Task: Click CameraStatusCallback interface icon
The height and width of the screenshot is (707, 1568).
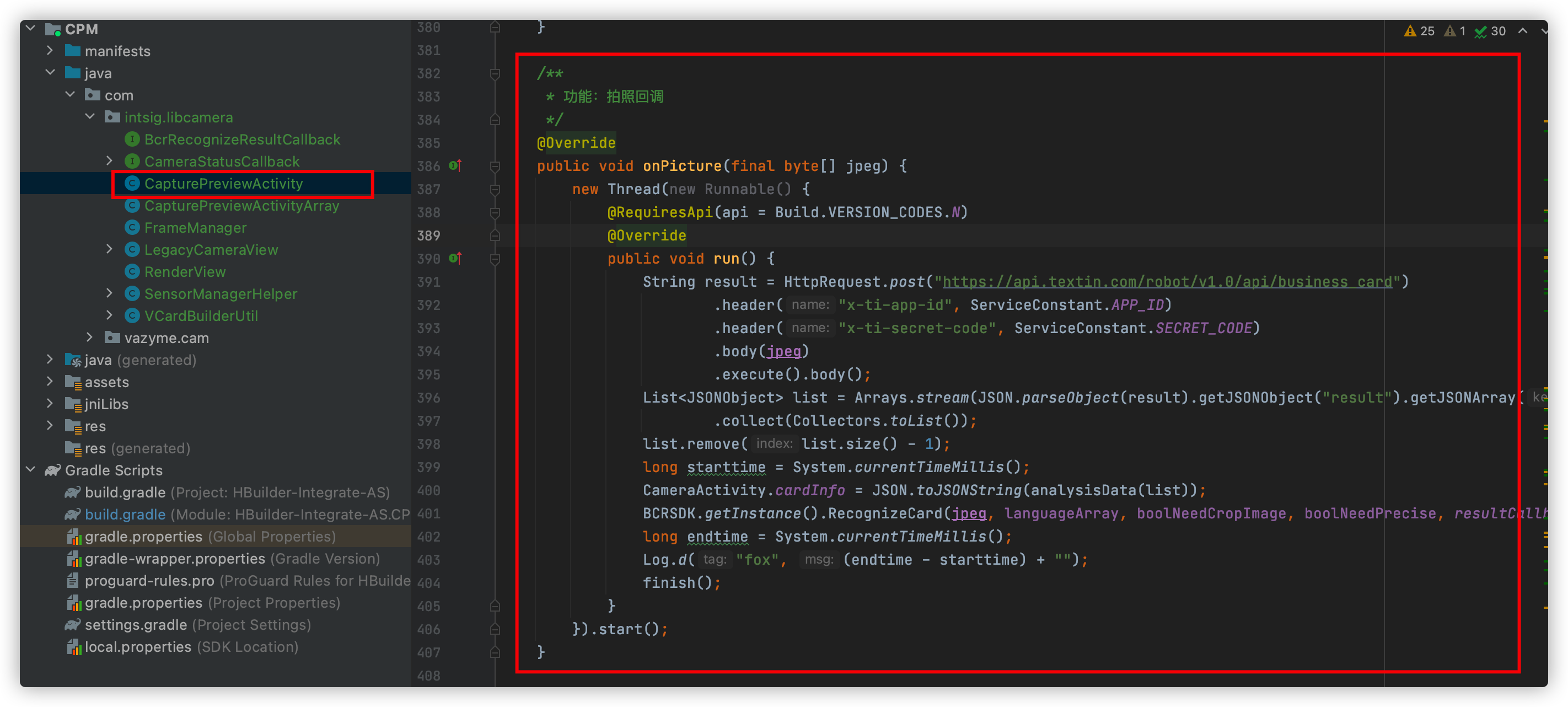Action: pyautogui.click(x=132, y=162)
